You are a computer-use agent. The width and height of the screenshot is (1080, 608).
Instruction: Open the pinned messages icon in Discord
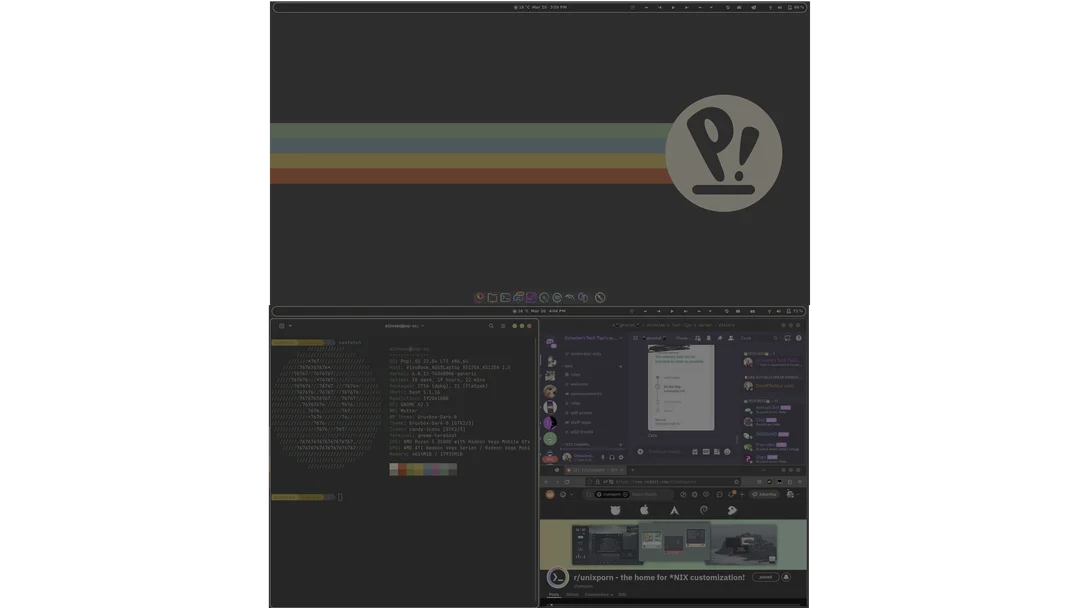click(x=720, y=338)
